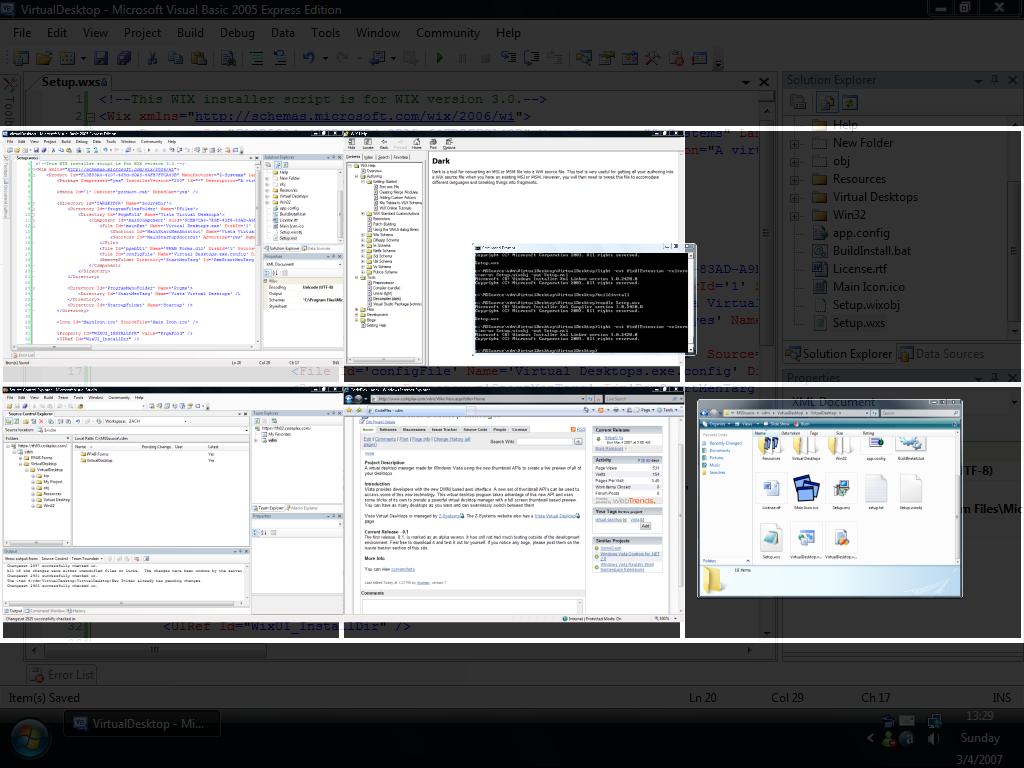Expand the Resources folder node

(796, 179)
